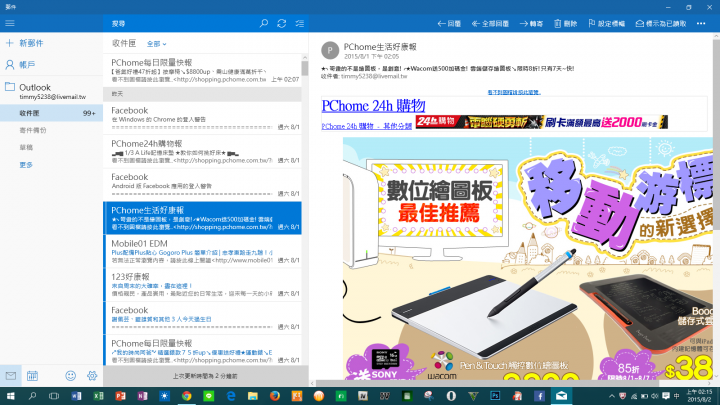Set flag (設定標幟) on message
This screenshot has width=720, height=405.
click(607, 24)
